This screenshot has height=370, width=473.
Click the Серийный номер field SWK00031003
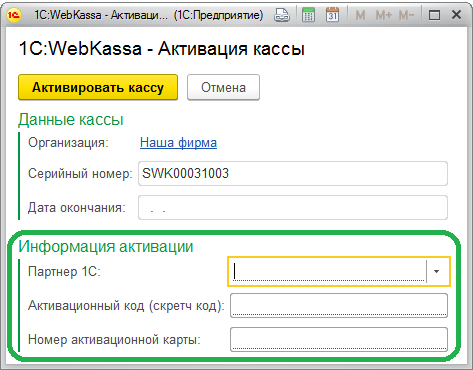coord(293,173)
